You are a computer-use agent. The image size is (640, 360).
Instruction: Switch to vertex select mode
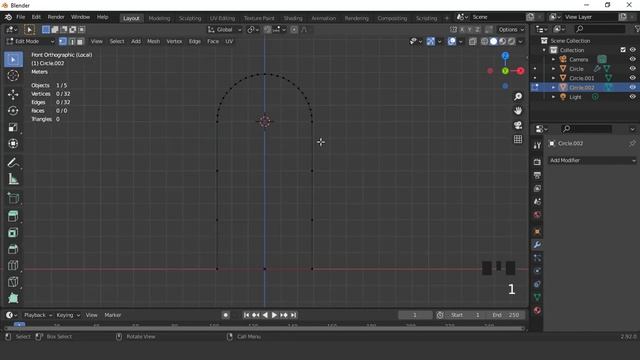click(x=63, y=41)
